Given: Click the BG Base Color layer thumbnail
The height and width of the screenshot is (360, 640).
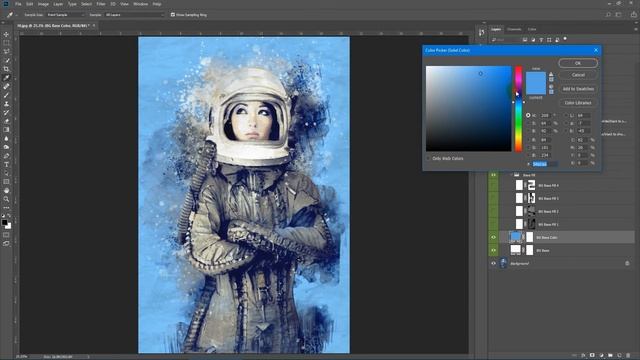Looking at the screenshot, I should point(516,237).
